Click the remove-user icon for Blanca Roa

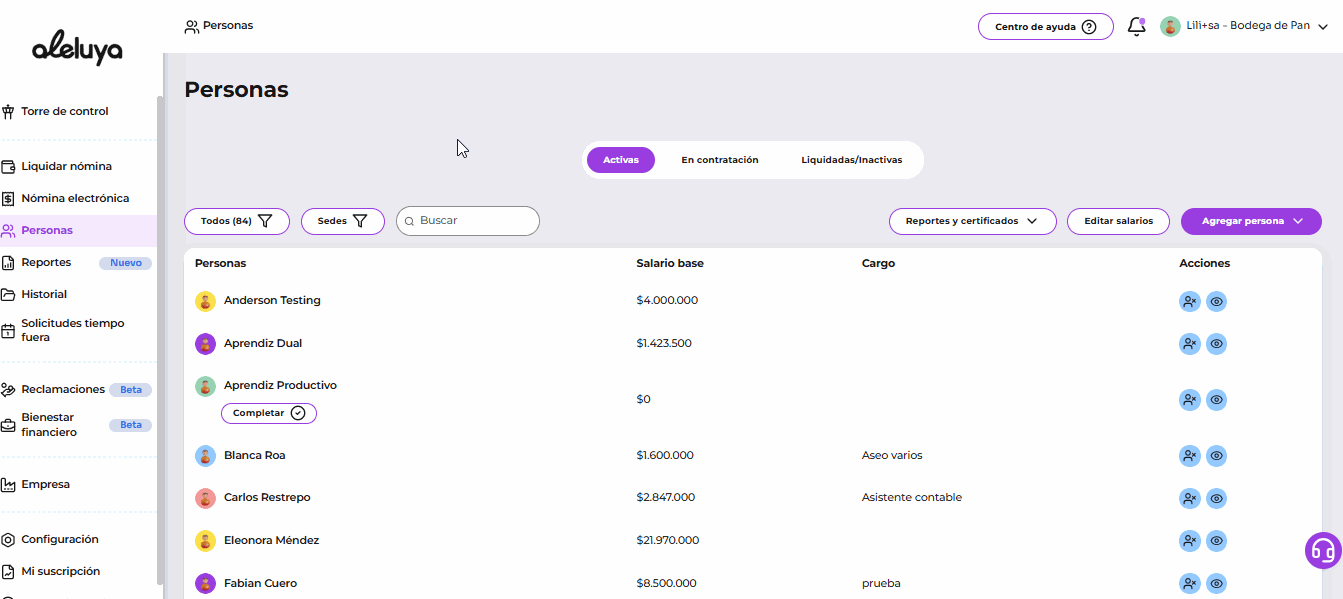pos(1189,456)
